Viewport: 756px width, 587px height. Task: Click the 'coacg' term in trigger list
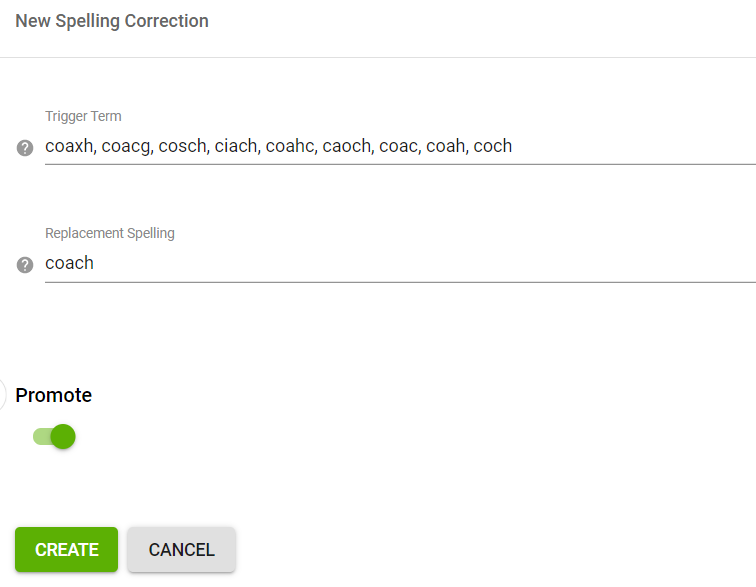pyautogui.click(x=126, y=146)
